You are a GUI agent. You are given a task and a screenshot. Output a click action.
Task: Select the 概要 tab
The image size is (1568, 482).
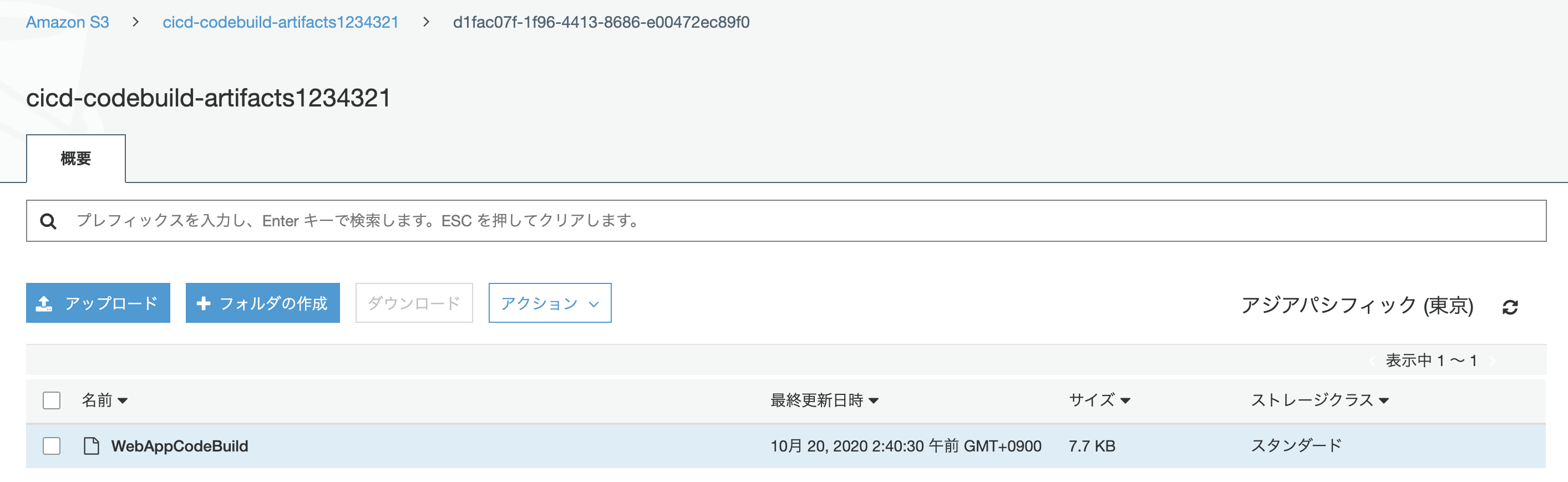[x=75, y=158]
